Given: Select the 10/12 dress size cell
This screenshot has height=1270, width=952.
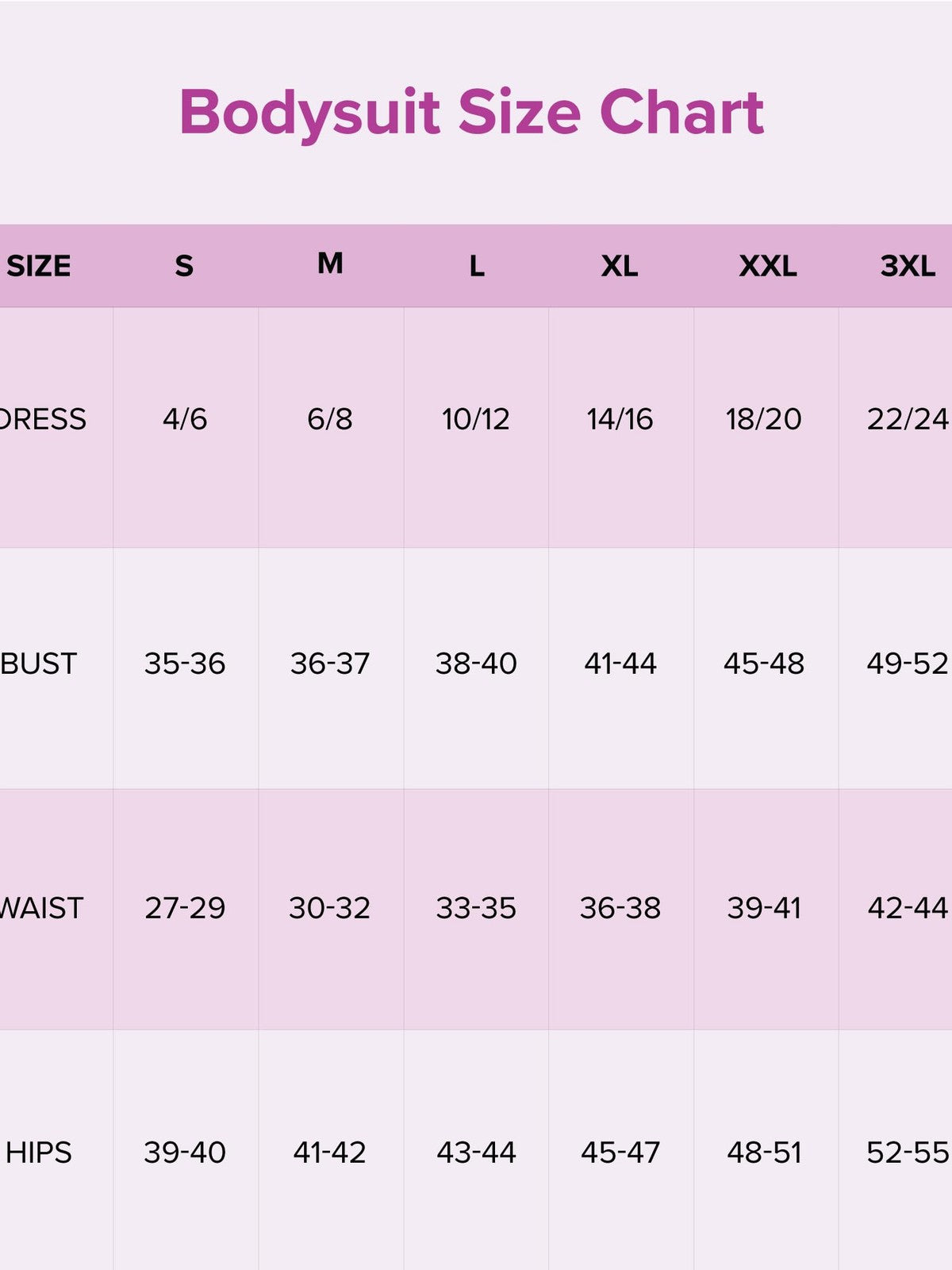Looking at the screenshot, I should (x=476, y=419).
